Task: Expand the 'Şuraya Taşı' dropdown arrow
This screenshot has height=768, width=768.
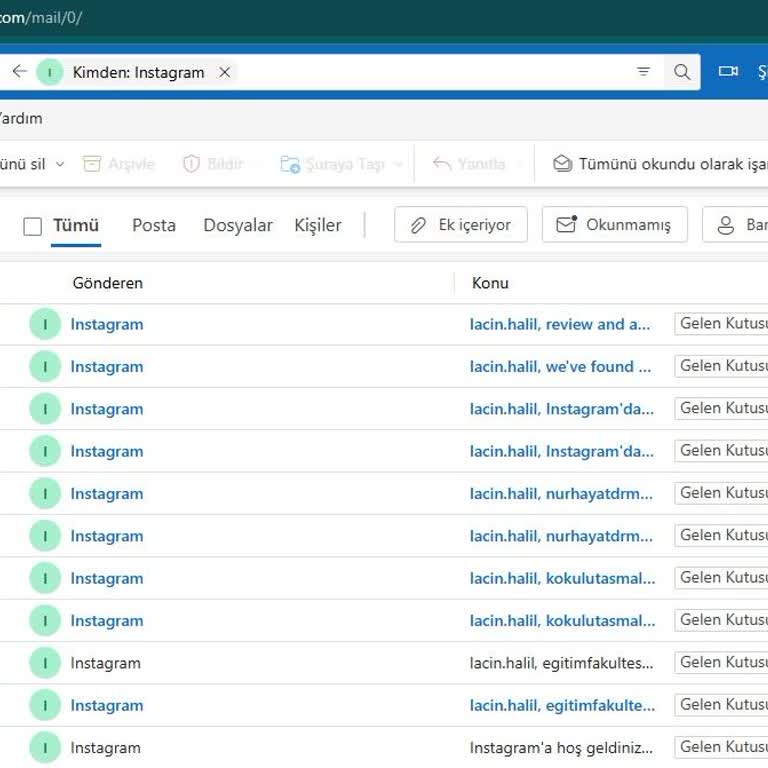Action: (399, 165)
